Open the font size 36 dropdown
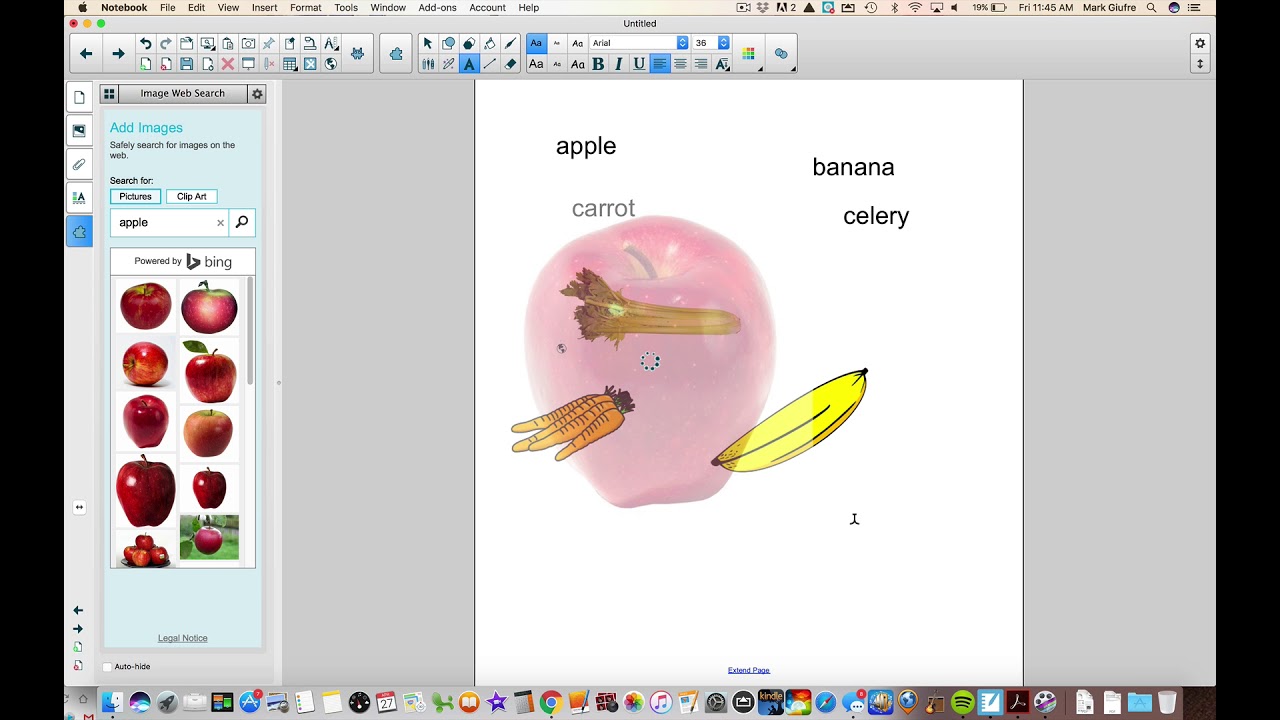This screenshot has width=1280, height=720. 711,43
